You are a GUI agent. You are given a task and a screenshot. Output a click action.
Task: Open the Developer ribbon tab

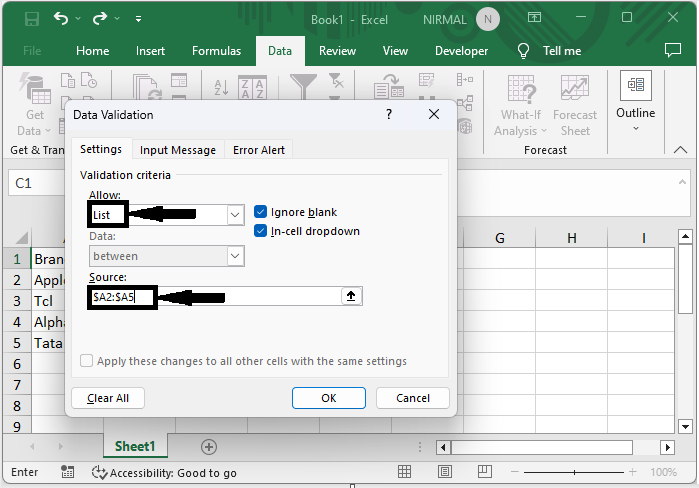461,51
